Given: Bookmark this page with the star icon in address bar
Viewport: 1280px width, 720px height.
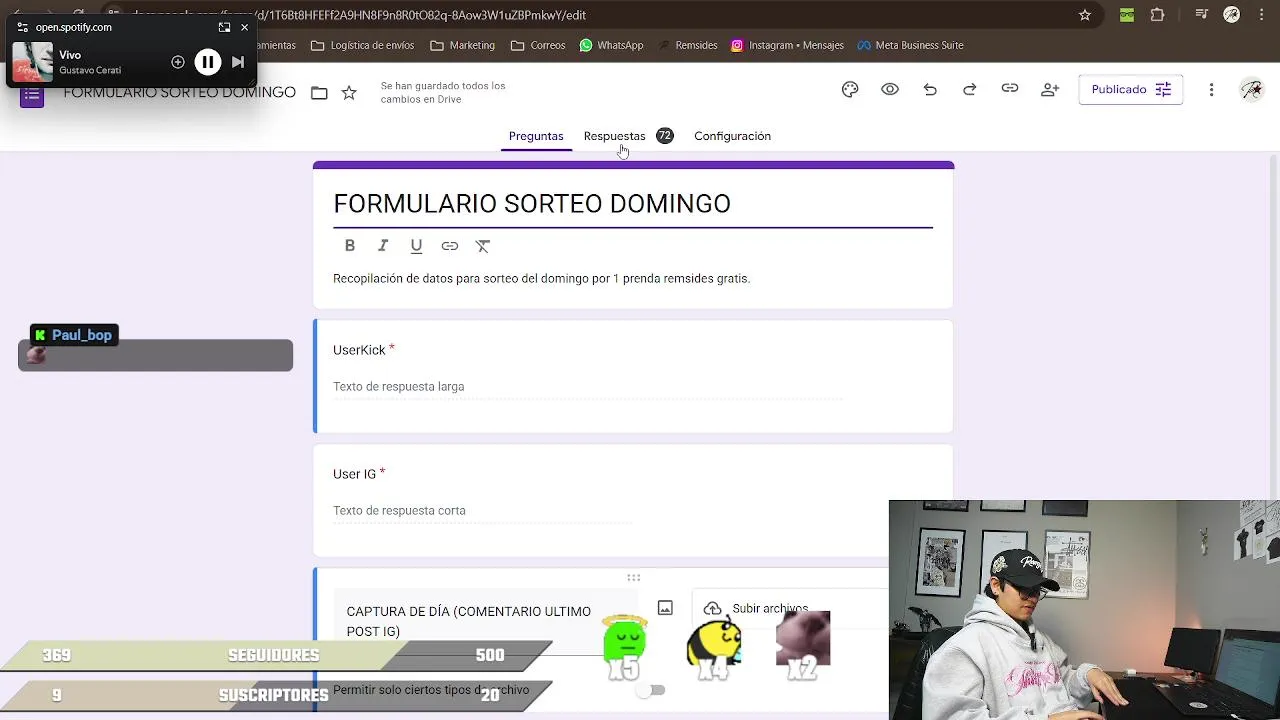Looking at the screenshot, I should tap(1085, 15).
